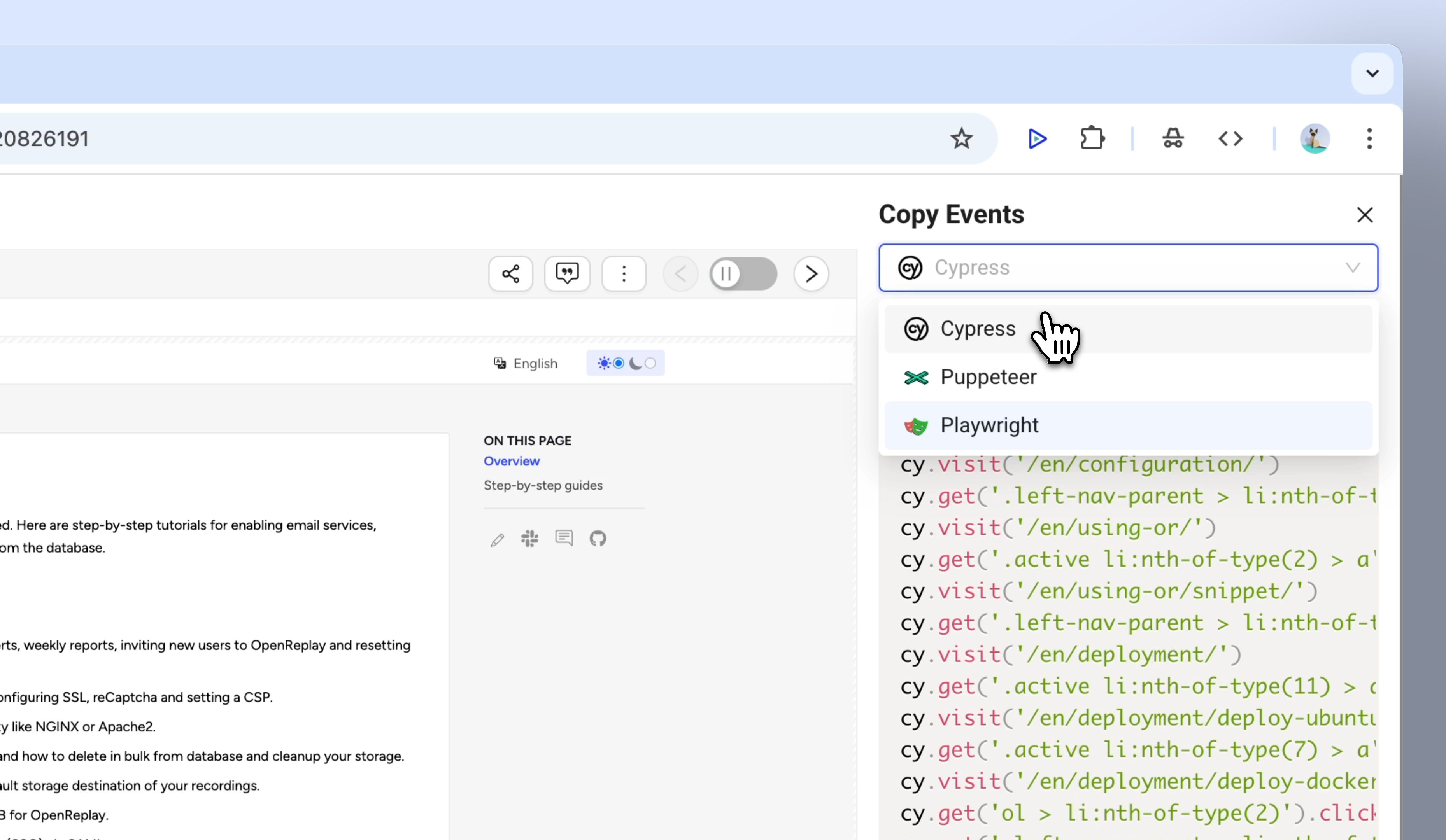Click the 'NGINX or Apache2' sentence
The height and width of the screenshot is (840, 1446).
coord(78,727)
